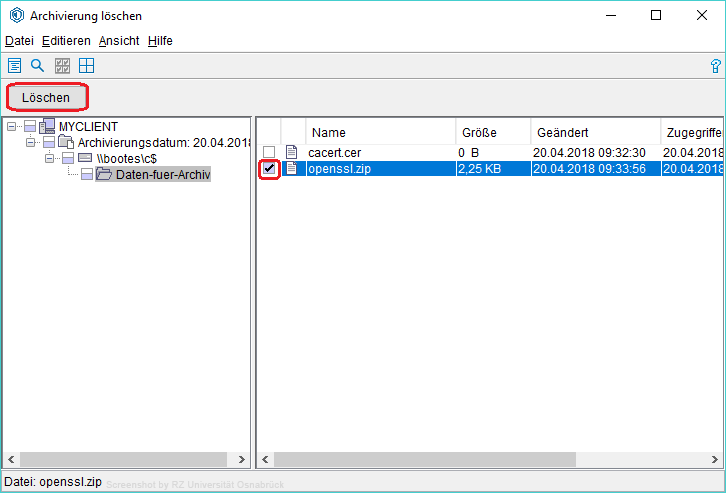Image resolution: width=726 pixels, height=493 pixels.
Task: Click the four-pane window toolbar icon
Action: tap(87, 66)
